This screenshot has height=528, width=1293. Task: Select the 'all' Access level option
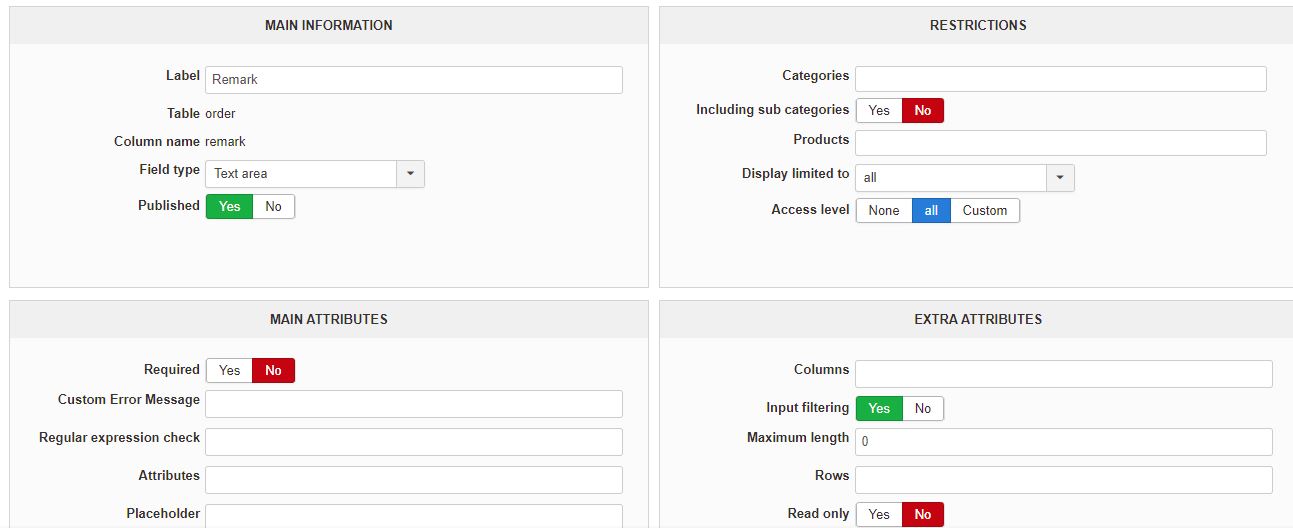931,210
